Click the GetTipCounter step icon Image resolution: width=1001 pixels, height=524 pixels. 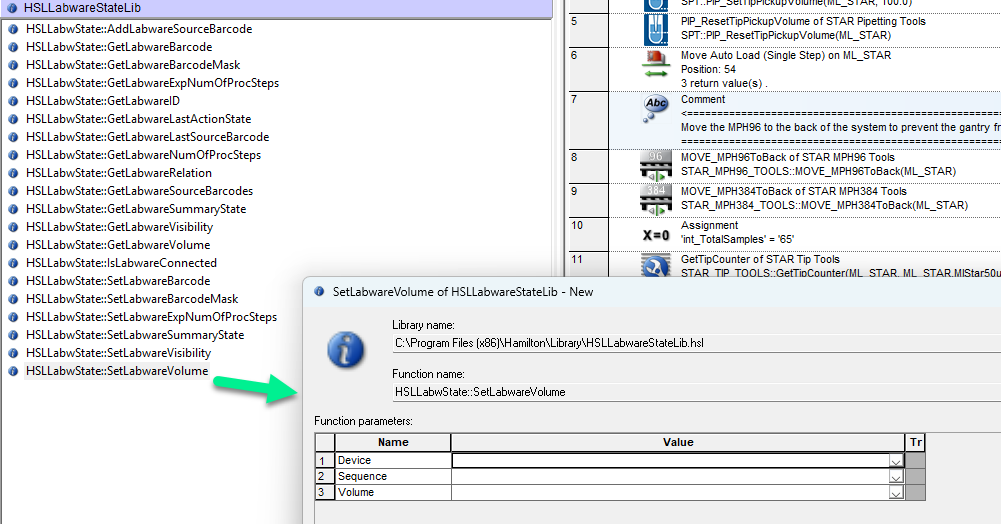656,265
